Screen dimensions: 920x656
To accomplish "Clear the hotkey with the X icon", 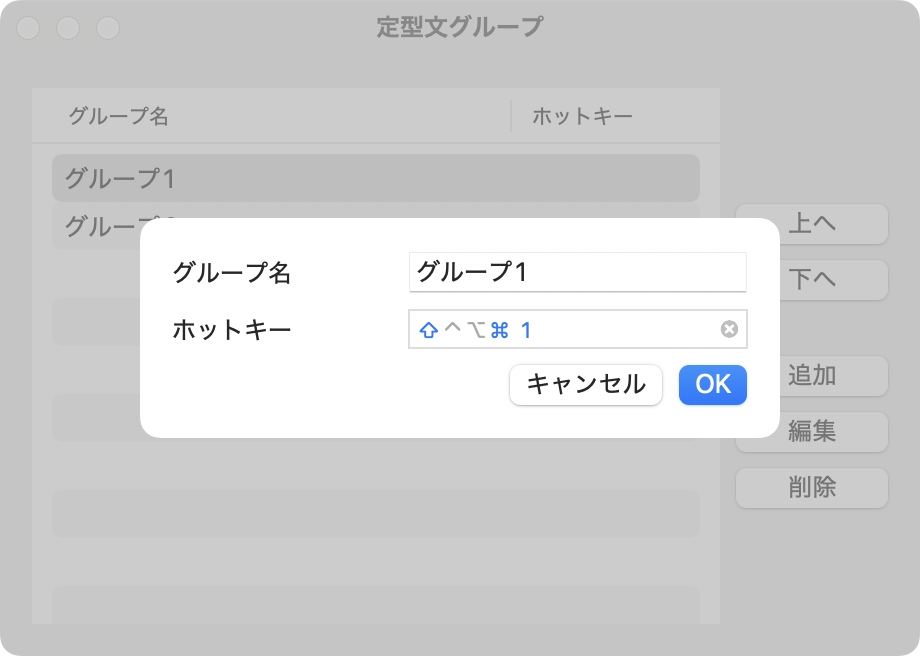I will pos(729,329).
